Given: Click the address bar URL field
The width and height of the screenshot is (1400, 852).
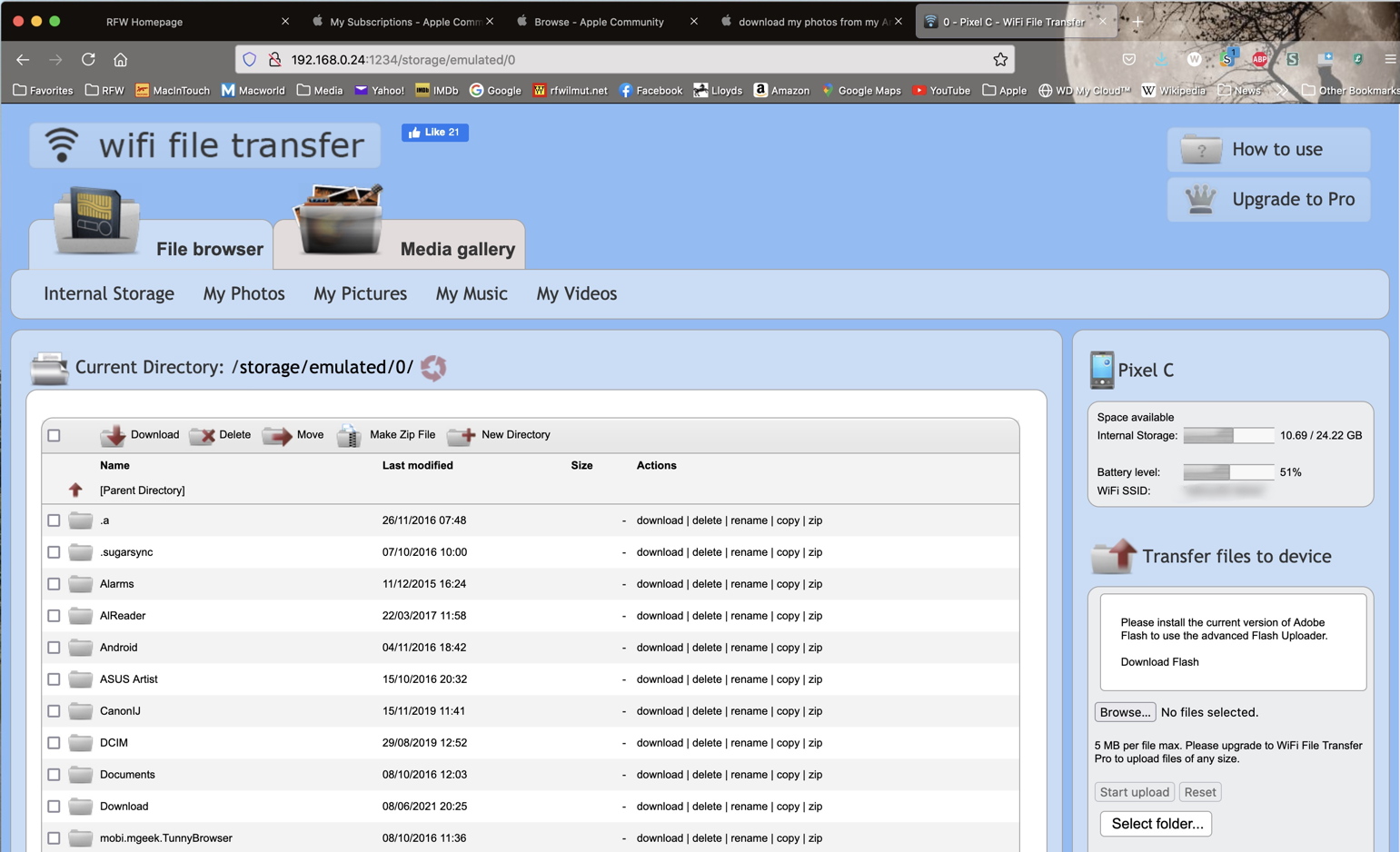Looking at the screenshot, I should tap(625, 59).
